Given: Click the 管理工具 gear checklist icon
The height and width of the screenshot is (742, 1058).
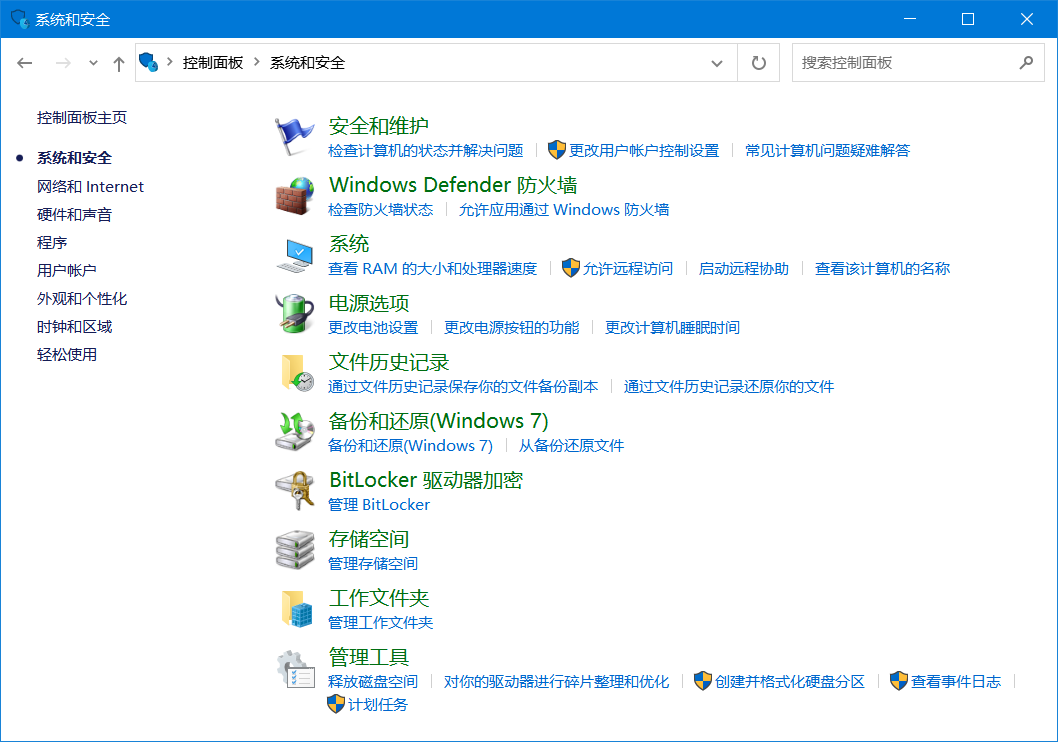Looking at the screenshot, I should (x=295, y=668).
